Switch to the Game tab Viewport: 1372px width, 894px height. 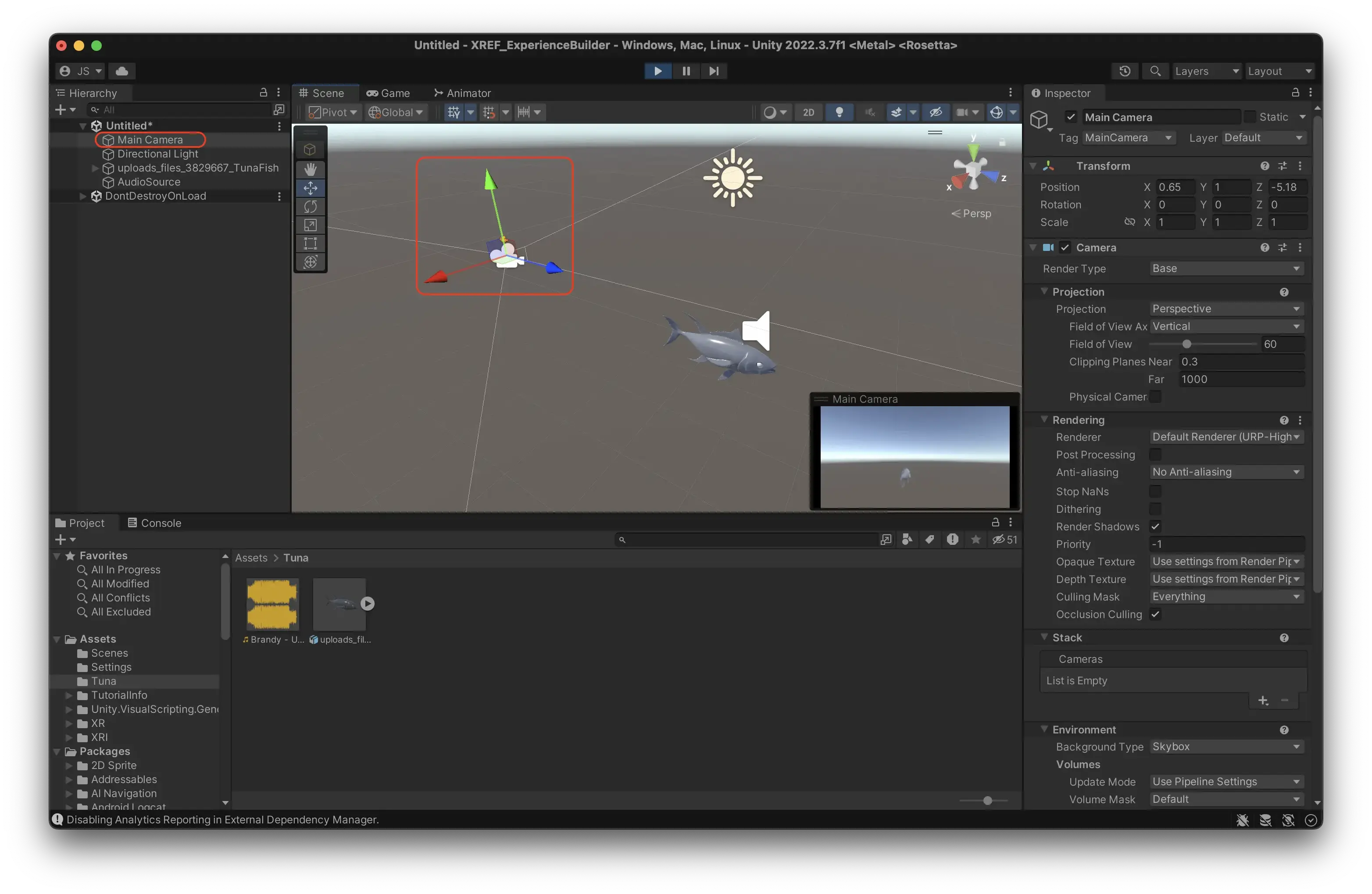(x=389, y=93)
